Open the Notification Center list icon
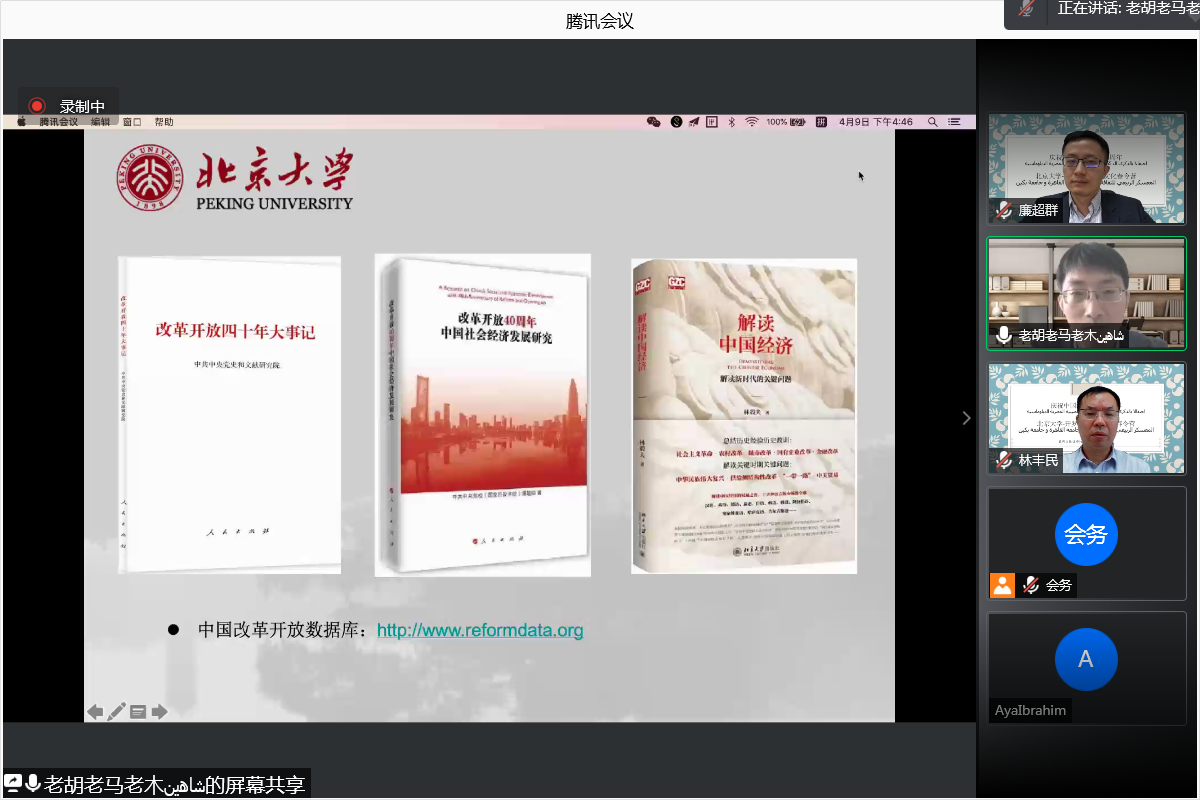 click(955, 122)
